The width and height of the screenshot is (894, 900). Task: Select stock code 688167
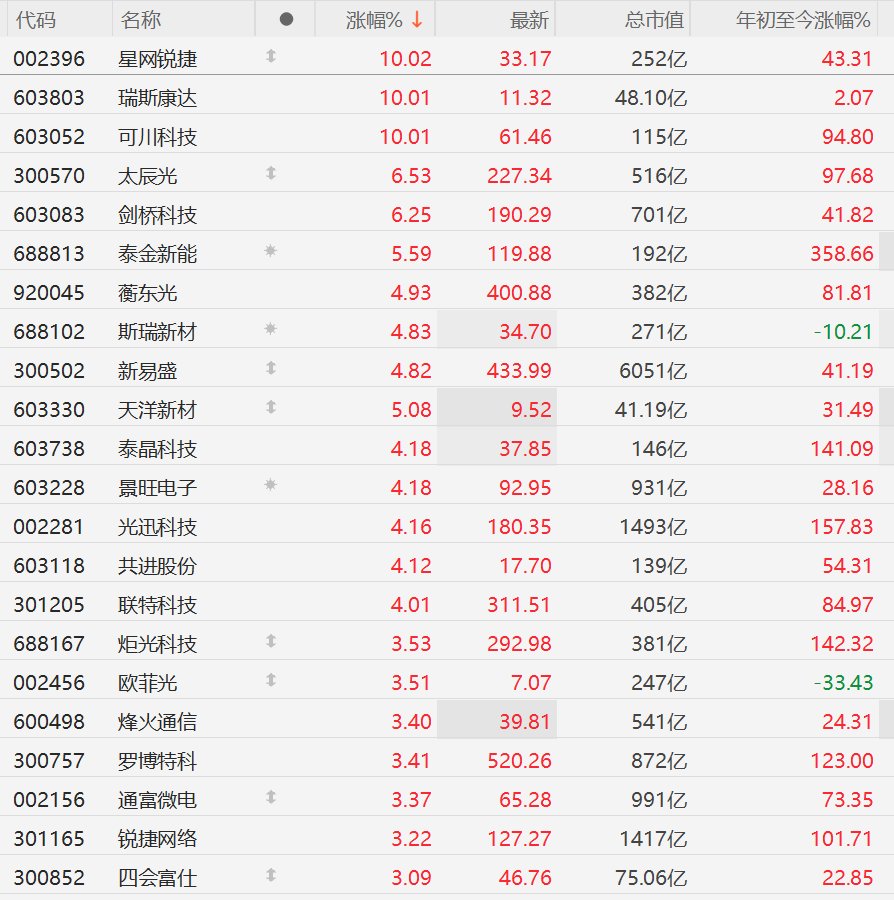(x=49, y=645)
